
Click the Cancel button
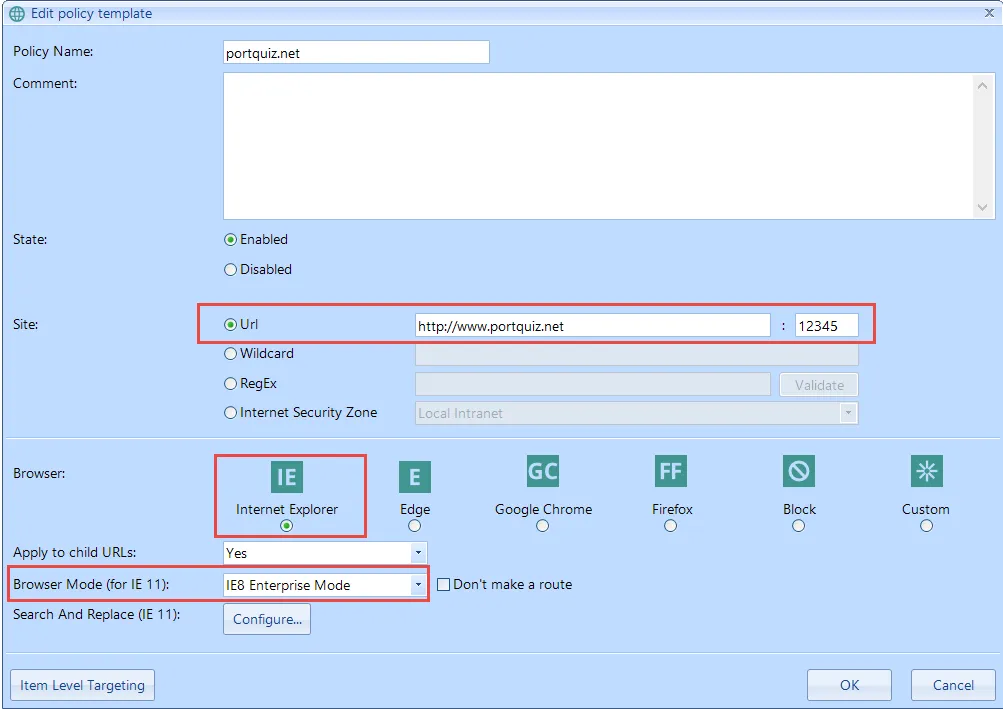click(953, 685)
